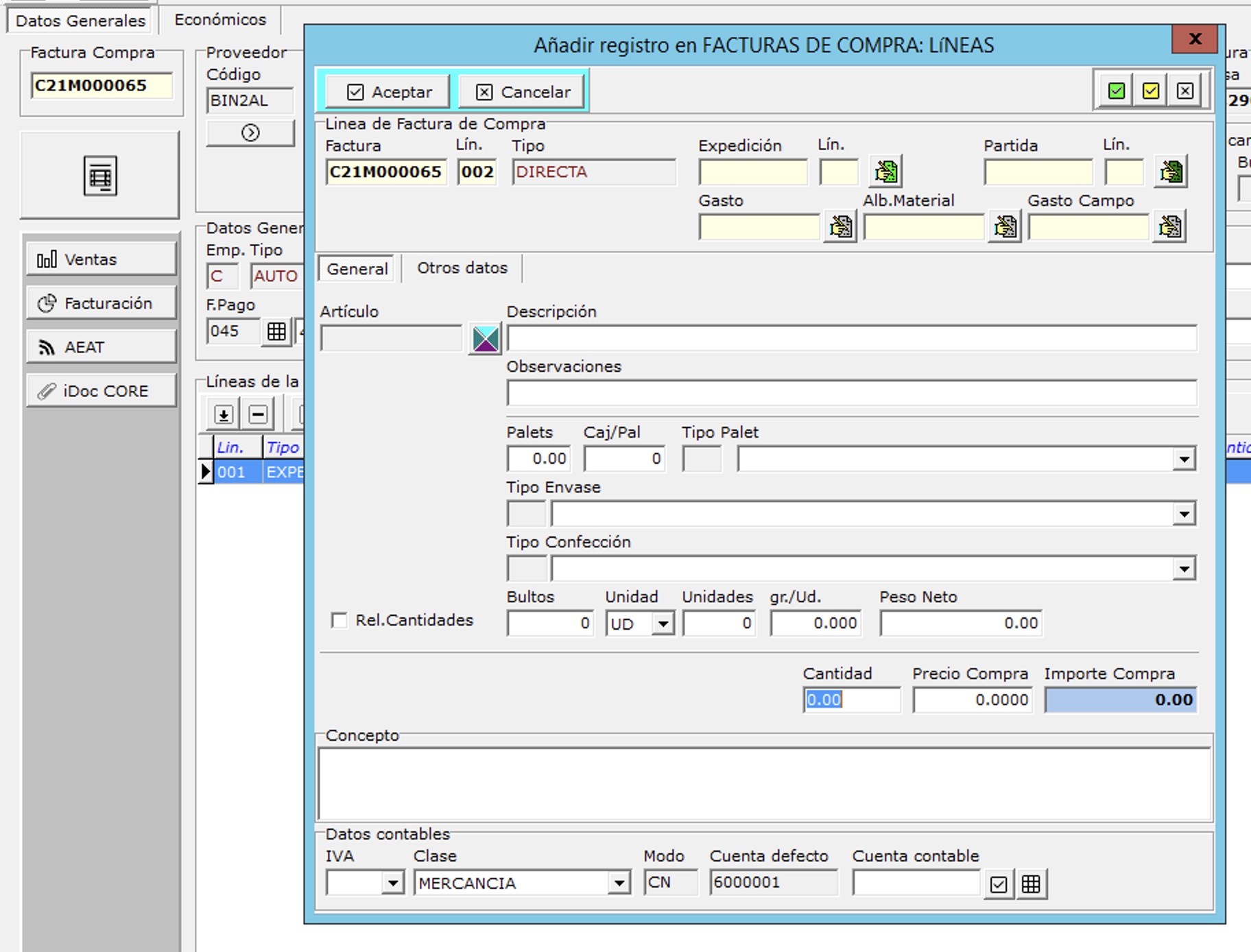
Task: Switch to the Otros datos tab
Action: (462, 268)
